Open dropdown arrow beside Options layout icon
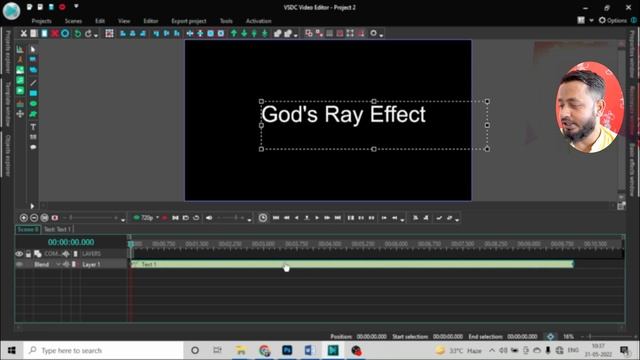Image resolution: width=640 pixels, height=360 pixels. (591, 20)
